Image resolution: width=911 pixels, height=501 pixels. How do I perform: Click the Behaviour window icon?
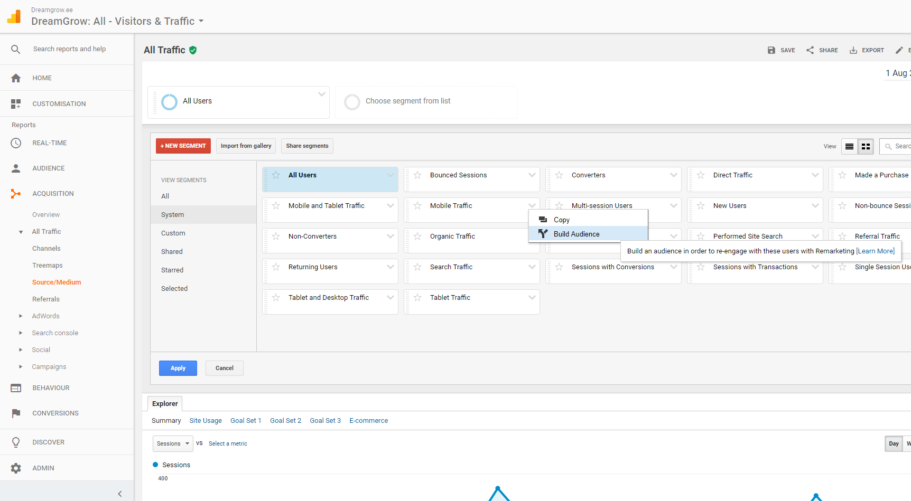click(x=16, y=388)
